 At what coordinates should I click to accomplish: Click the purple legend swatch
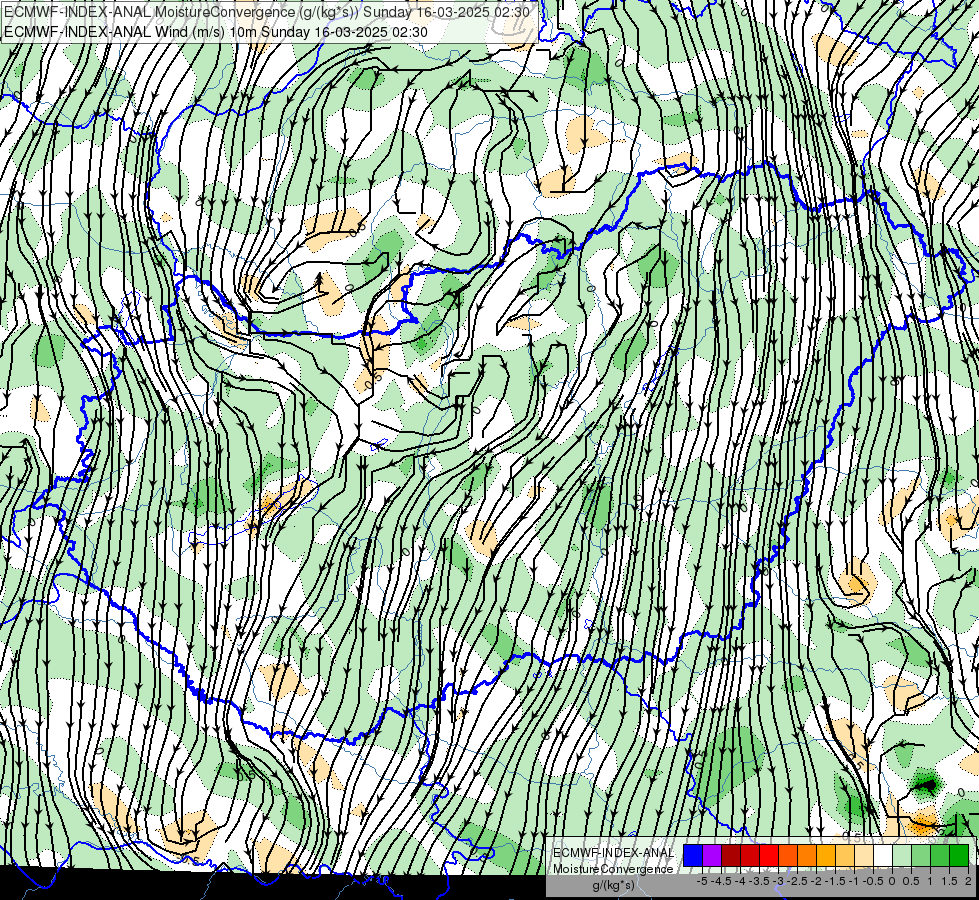712,855
